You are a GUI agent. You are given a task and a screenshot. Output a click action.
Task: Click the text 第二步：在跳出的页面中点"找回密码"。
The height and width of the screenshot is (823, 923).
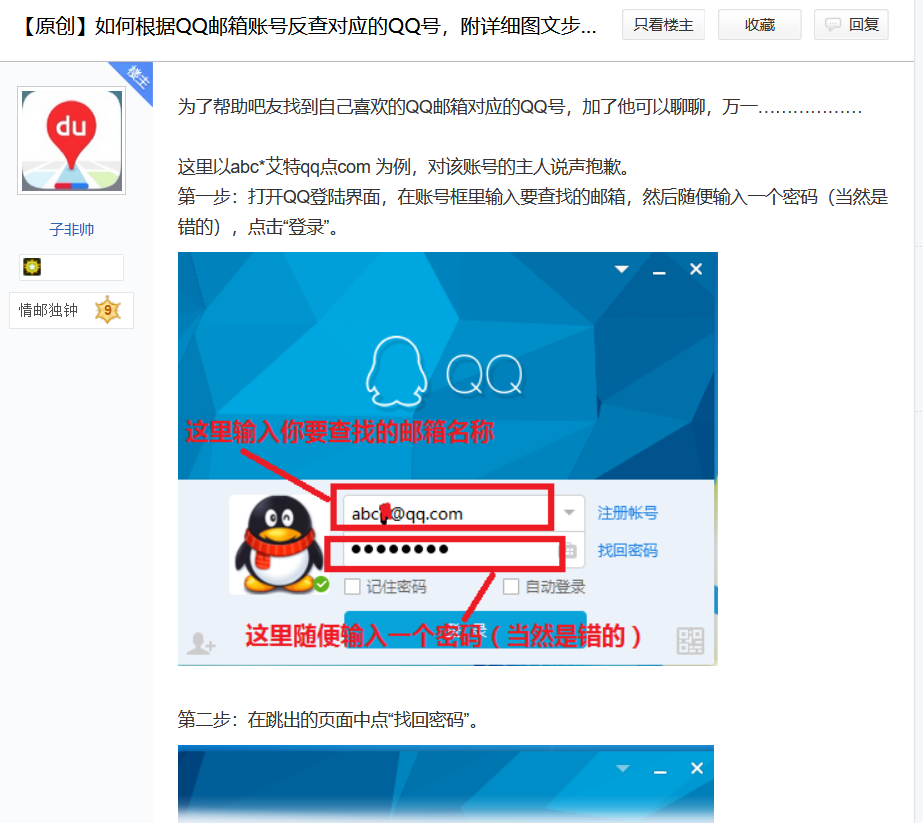[331, 719]
